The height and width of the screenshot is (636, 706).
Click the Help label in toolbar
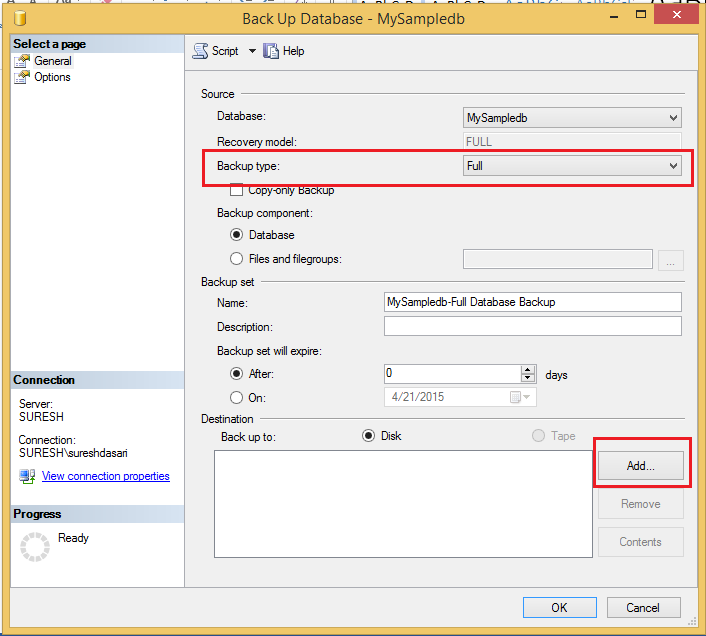coord(294,51)
